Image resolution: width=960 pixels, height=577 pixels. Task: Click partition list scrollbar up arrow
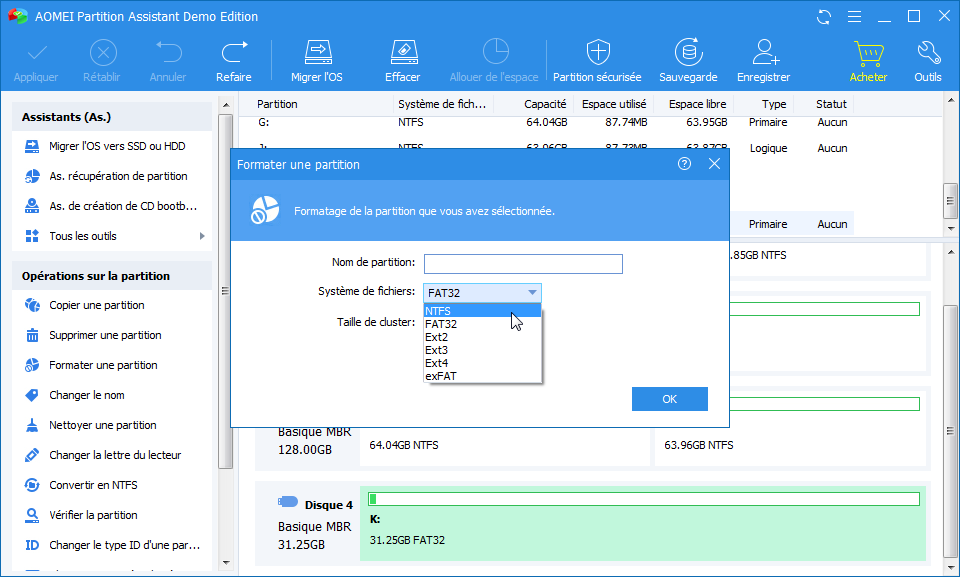click(x=950, y=100)
